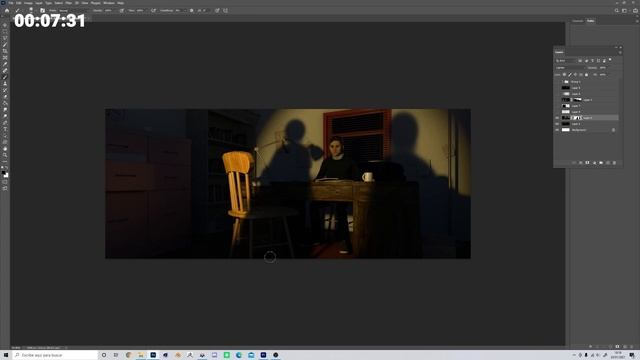The height and width of the screenshot is (360, 640).
Task: Select the Horizontal Type tool
Action: coord(5,129)
